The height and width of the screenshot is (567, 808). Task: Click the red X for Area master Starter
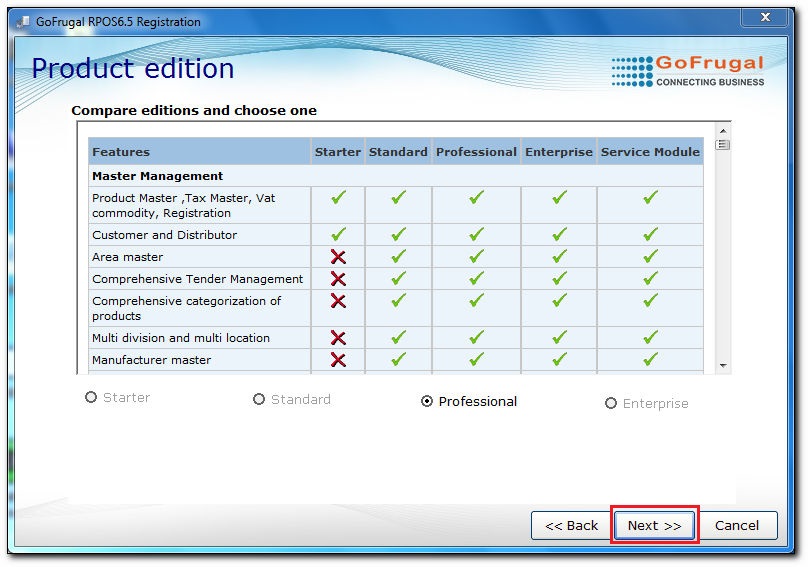(338, 257)
